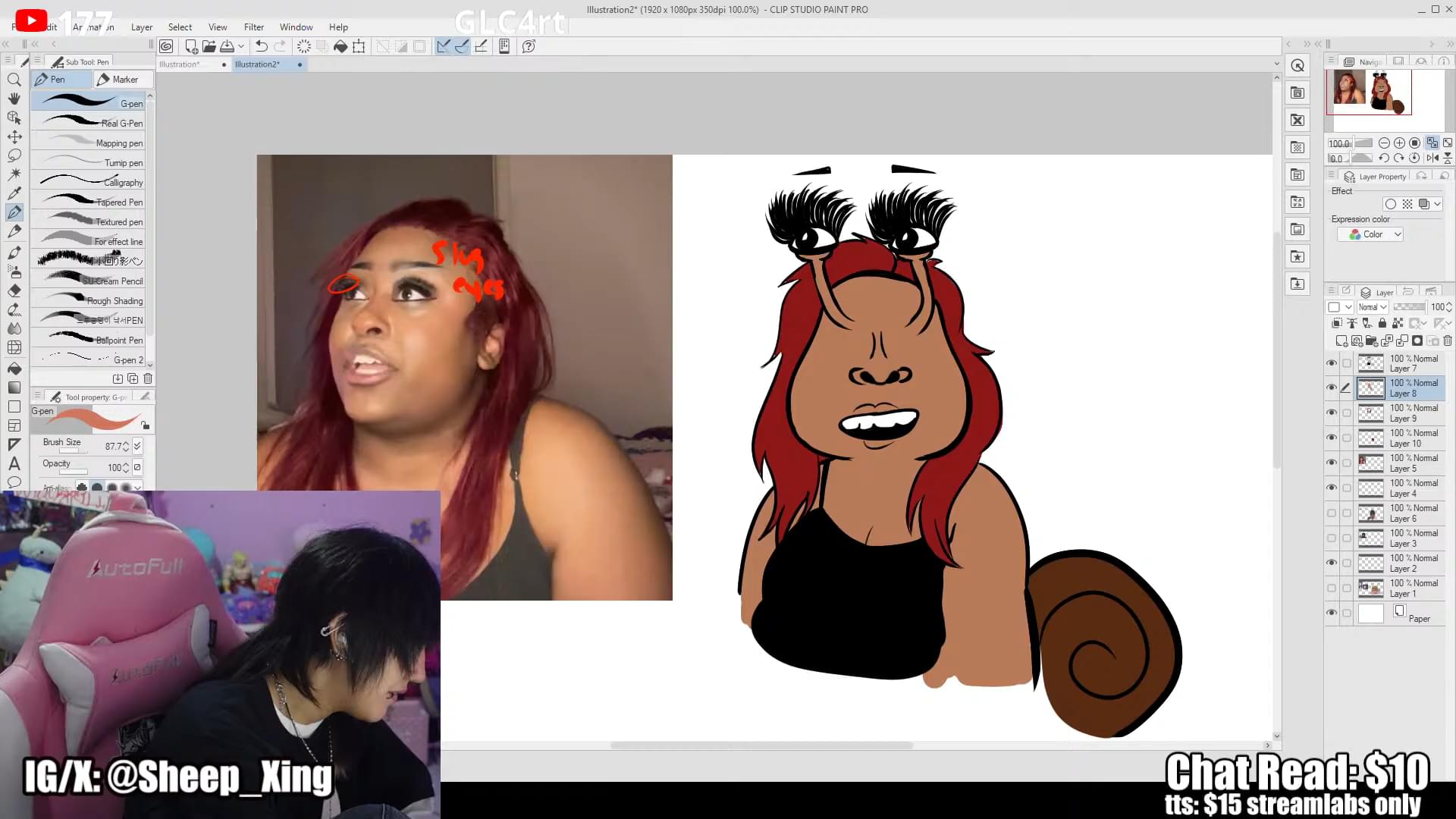
Task: Select the Hand move tool
Action: pos(14,99)
